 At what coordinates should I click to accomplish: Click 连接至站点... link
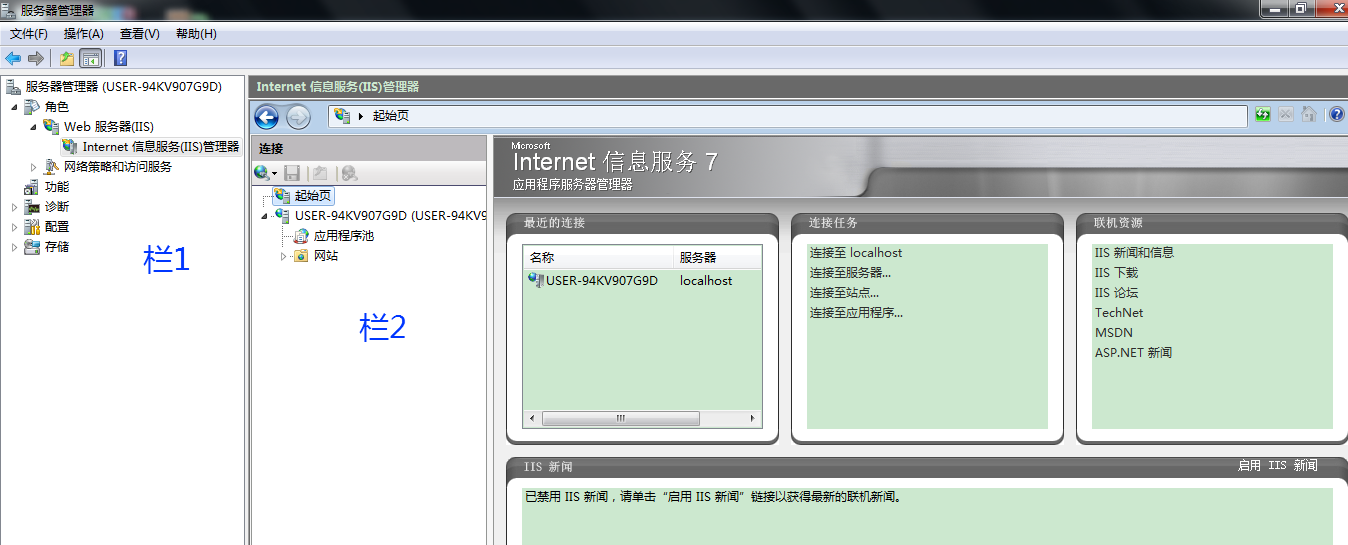tap(844, 293)
